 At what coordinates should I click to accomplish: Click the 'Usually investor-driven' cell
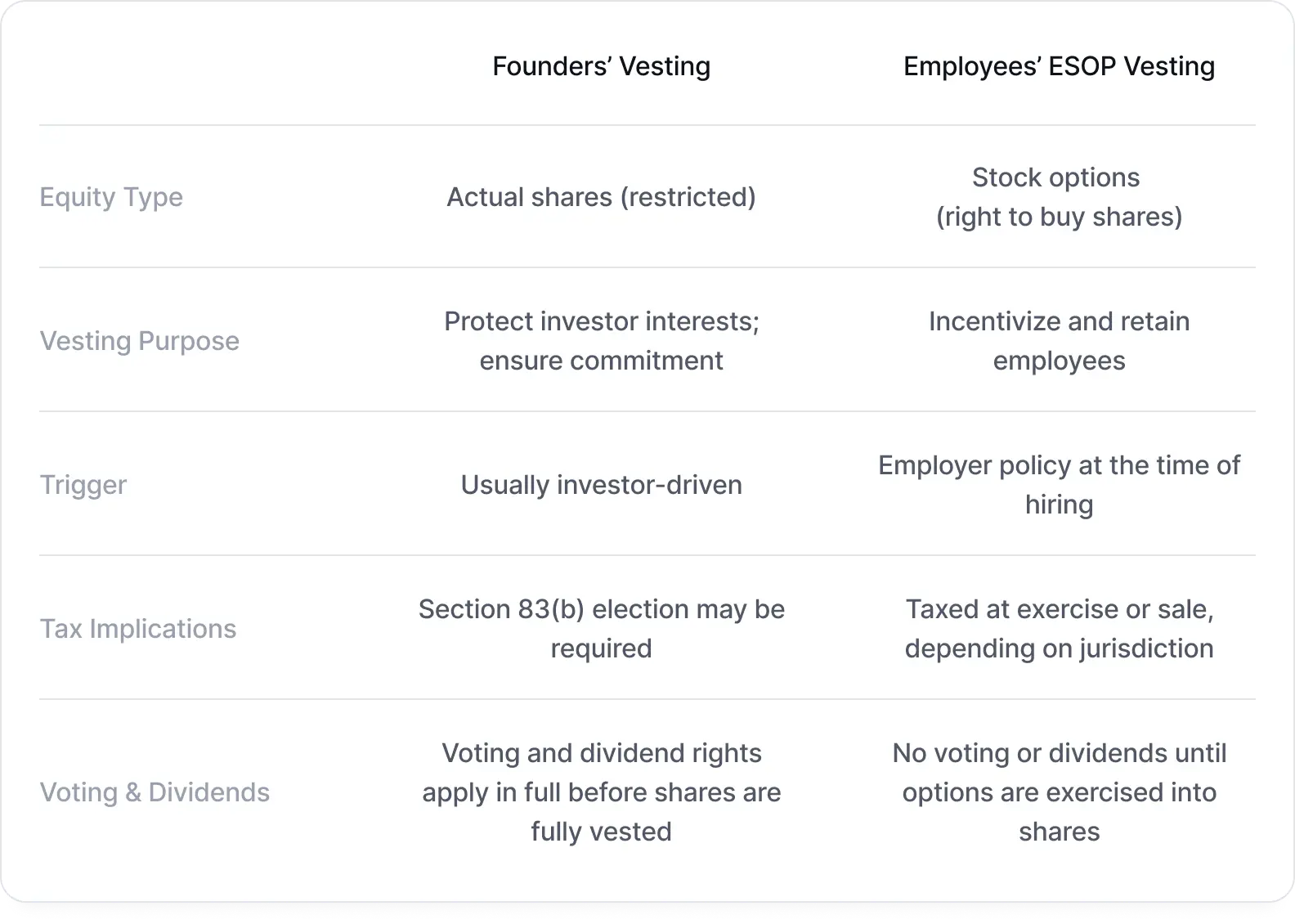coord(601,485)
